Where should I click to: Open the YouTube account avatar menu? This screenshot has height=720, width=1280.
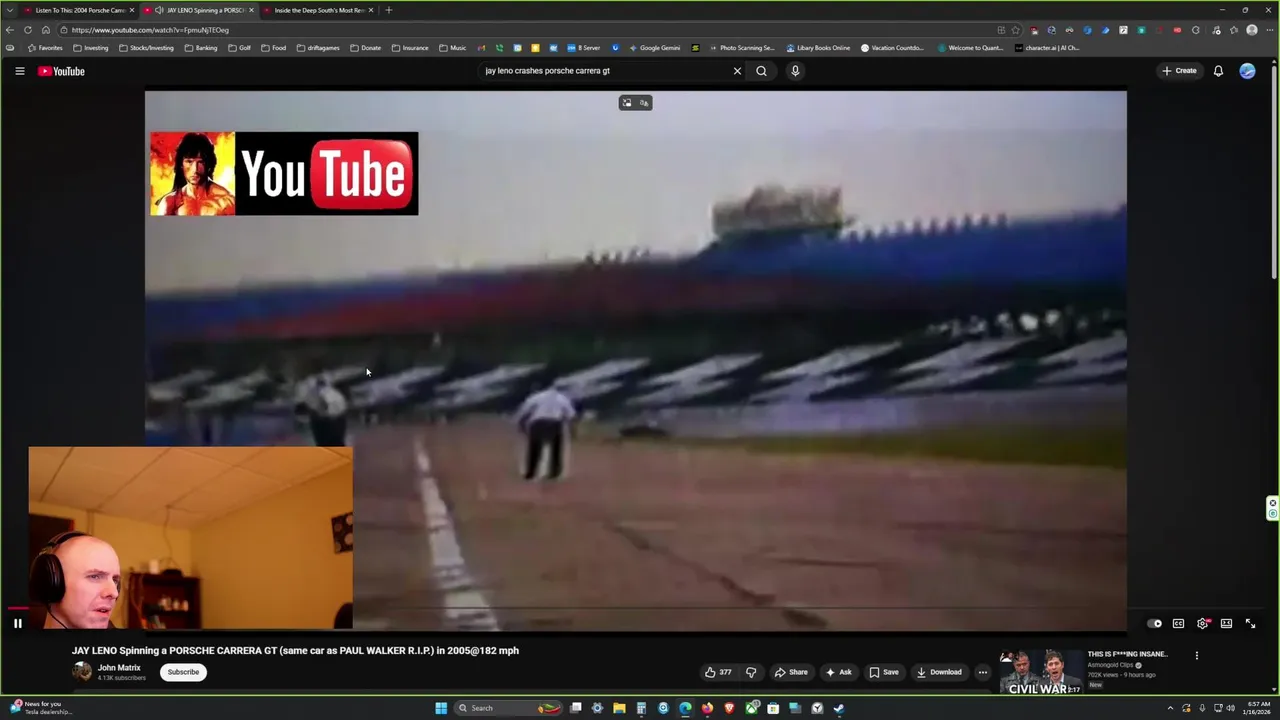pyautogui.click(x=1247, y=71)
